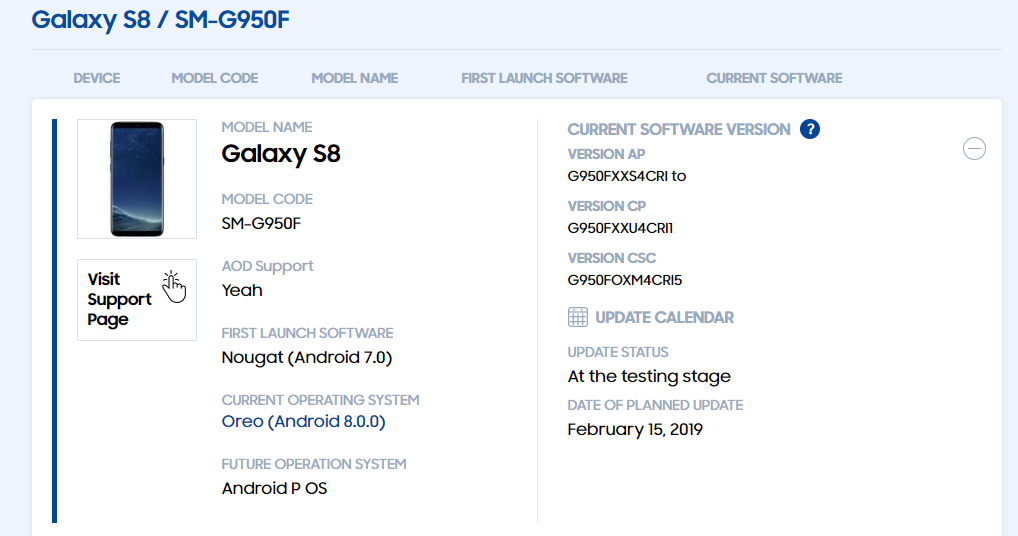Click the blue question mark help icon

click(x=810, y=129)
